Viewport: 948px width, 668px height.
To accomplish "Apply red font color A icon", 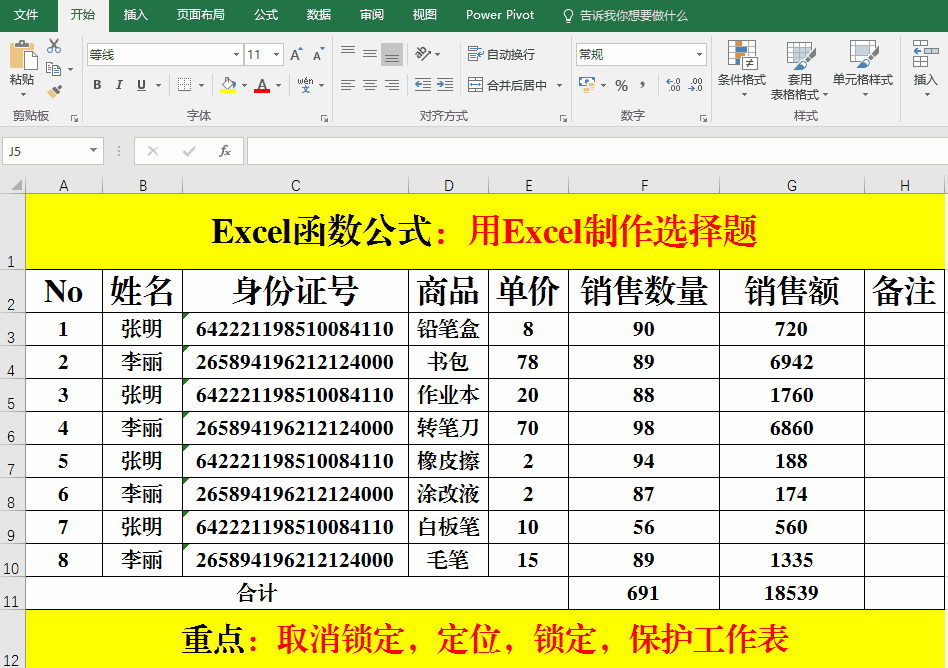I will click(x=262, y=85).
